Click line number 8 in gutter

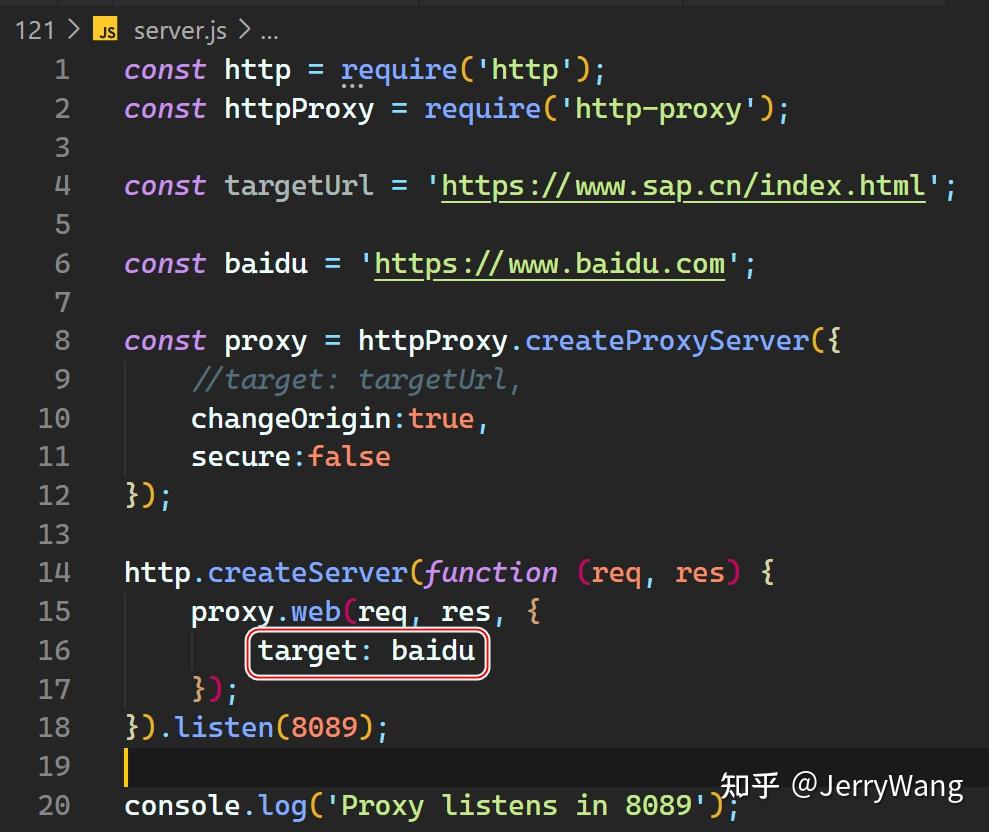62,341
